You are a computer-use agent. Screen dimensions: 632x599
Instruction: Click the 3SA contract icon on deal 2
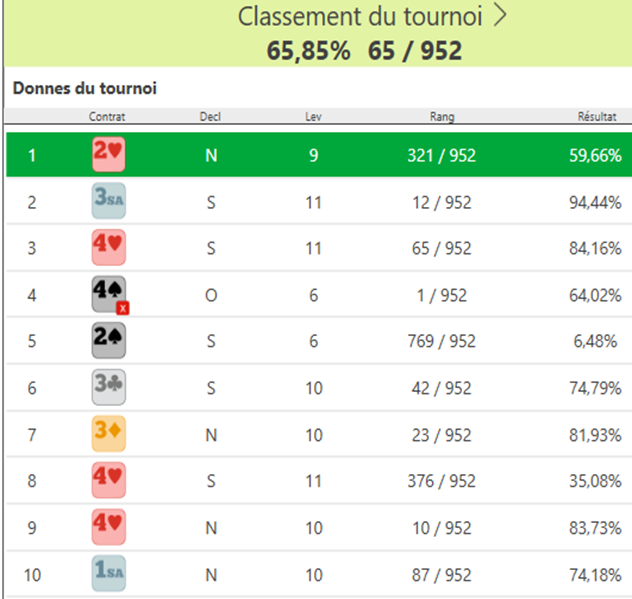[x=108, y=201]
